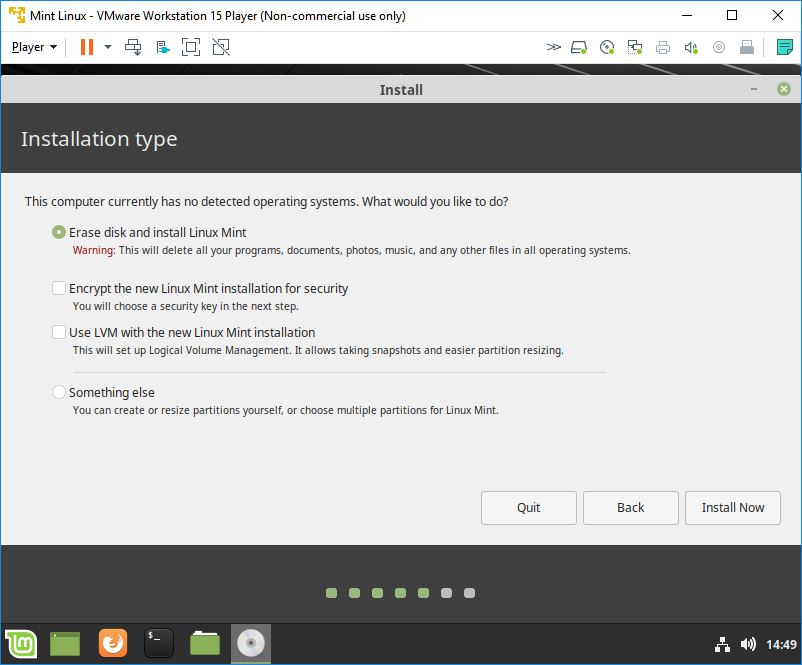Viewport: 802px width, 665px height.
Task: Click the Unity mode toolbar icon
Action: [163, 48]
